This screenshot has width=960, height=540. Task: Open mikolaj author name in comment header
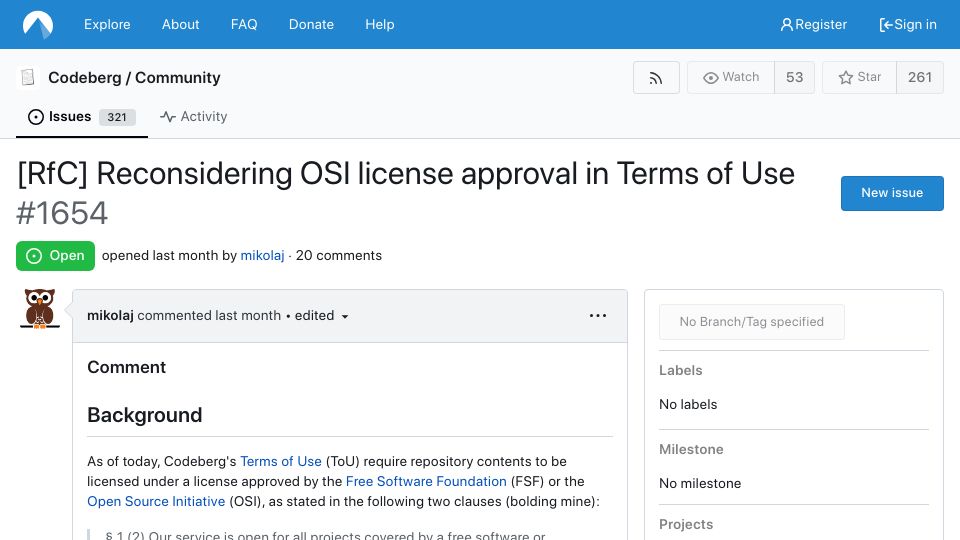tap(110, 315)
